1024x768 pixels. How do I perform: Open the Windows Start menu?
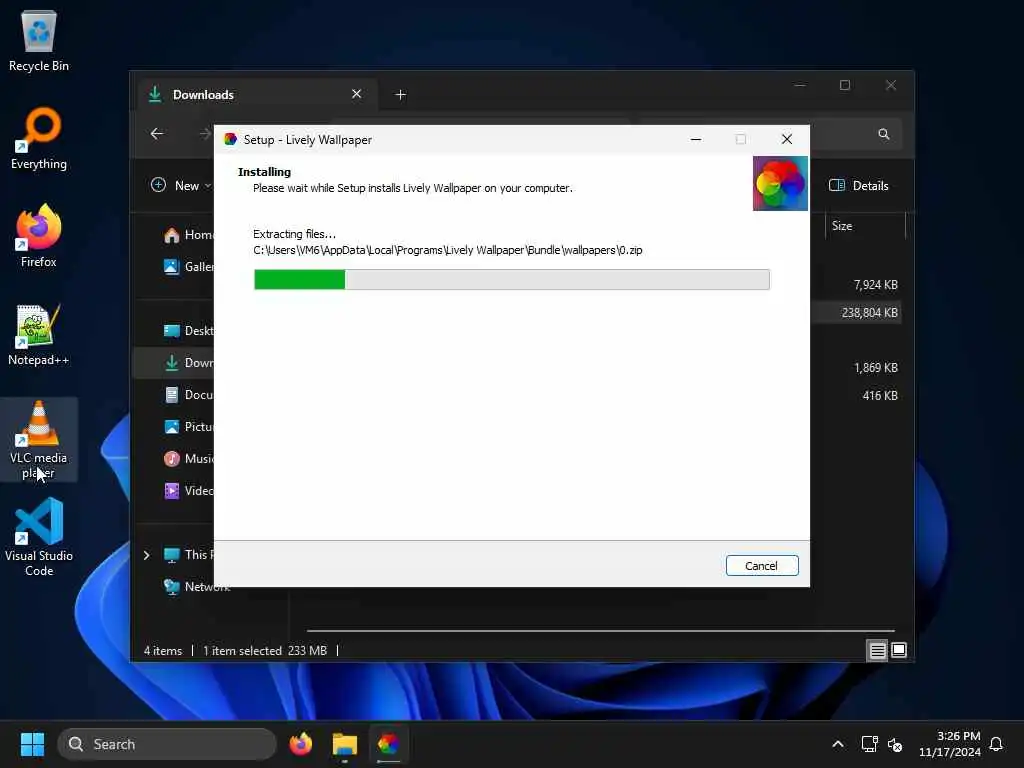(x=32, y=744)
